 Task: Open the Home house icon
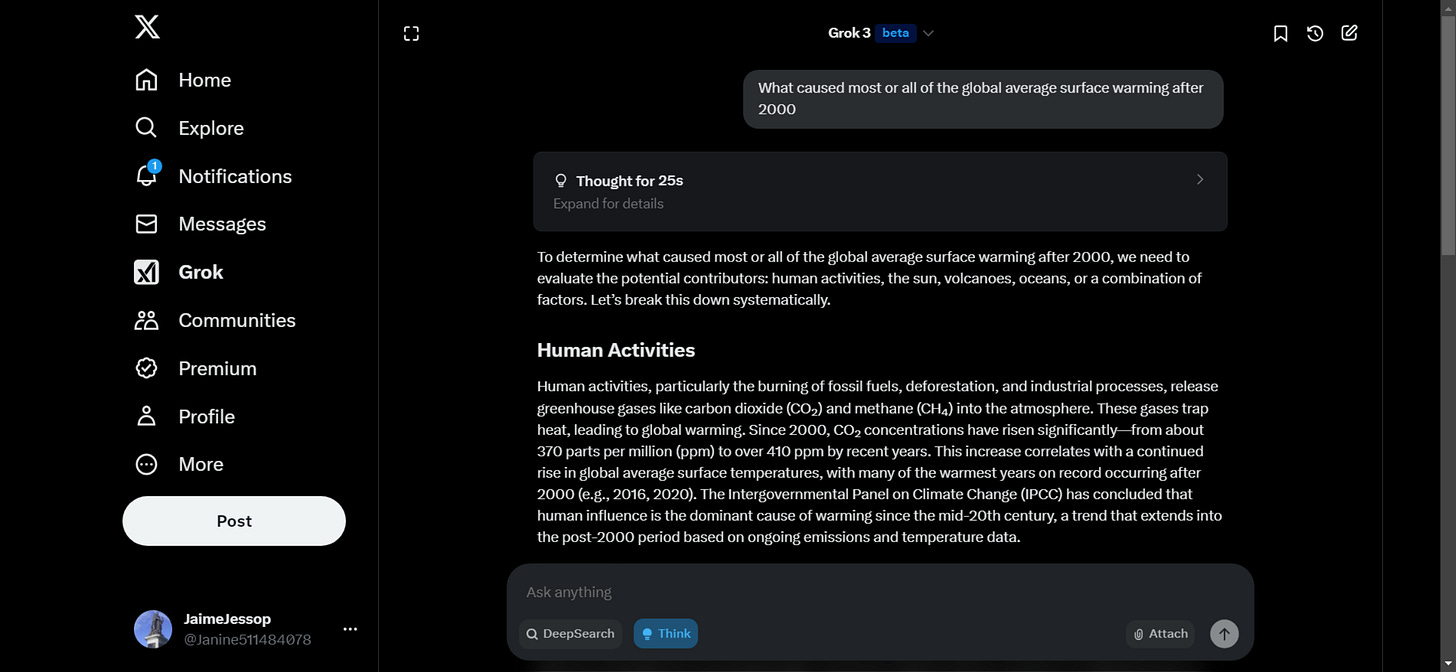point(146,80)
